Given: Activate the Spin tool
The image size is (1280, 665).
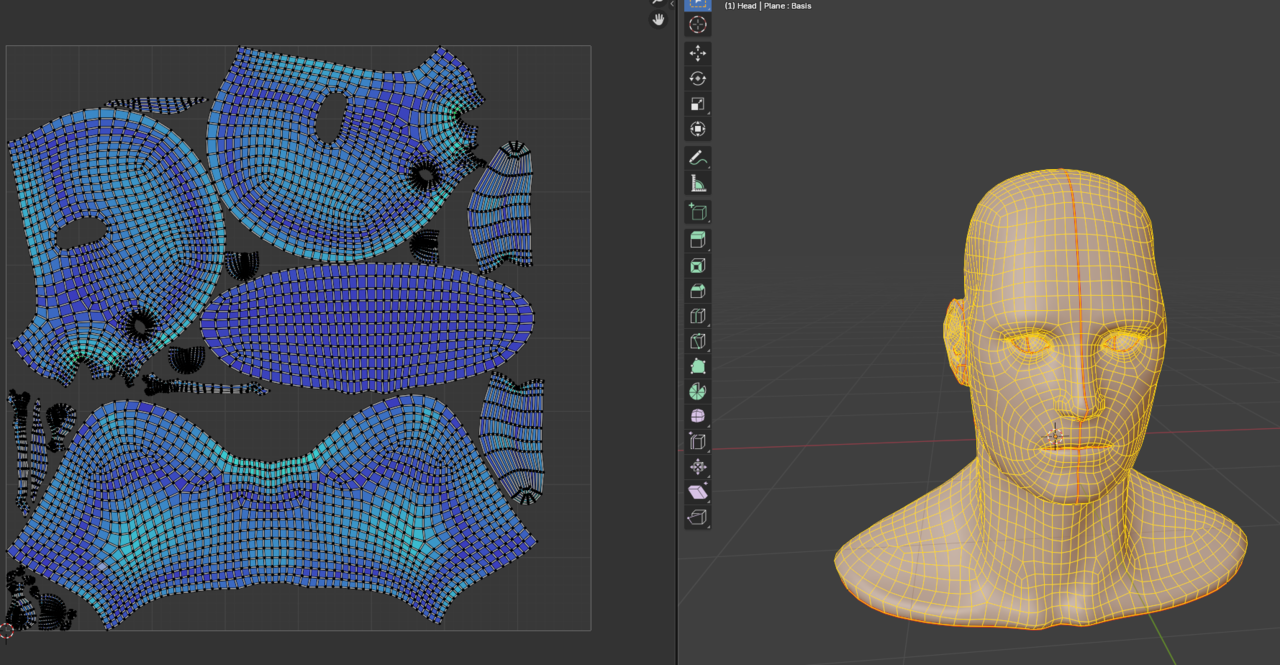Looking at the screenshot, I should [x=698, y=392].
